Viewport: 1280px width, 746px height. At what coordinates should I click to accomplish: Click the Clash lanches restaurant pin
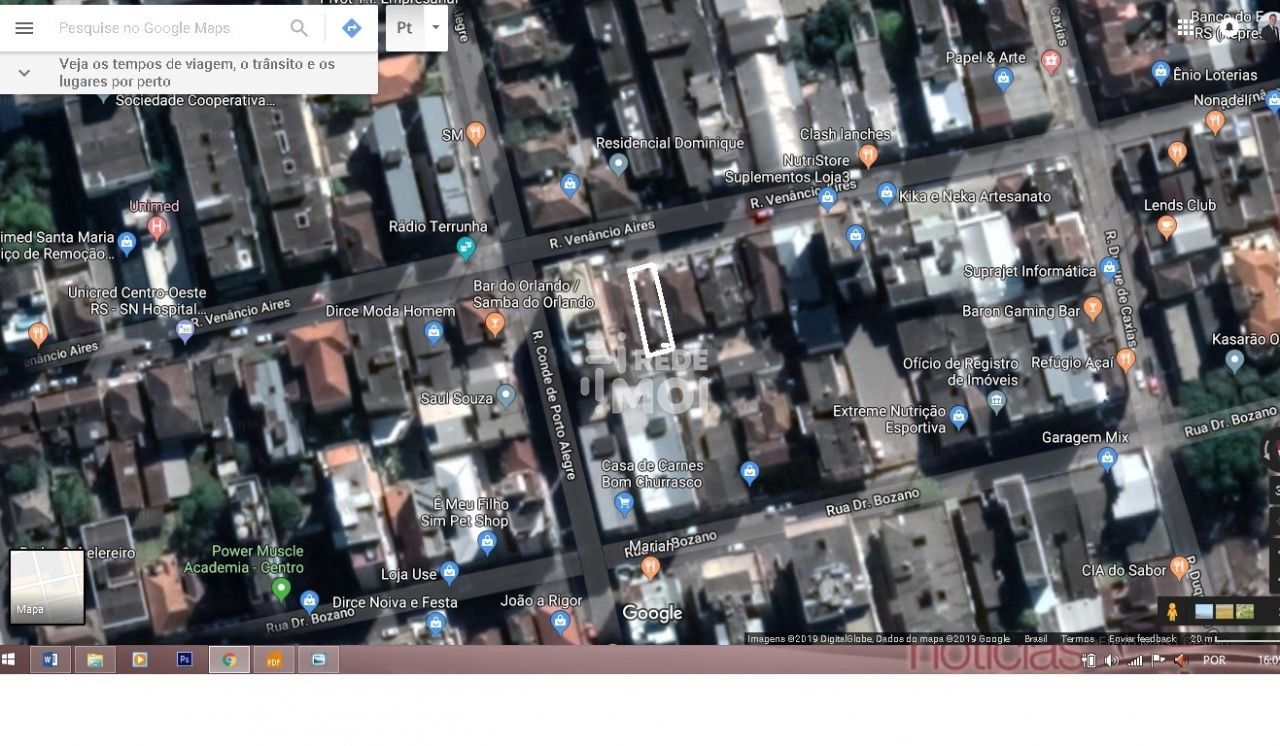868,155
